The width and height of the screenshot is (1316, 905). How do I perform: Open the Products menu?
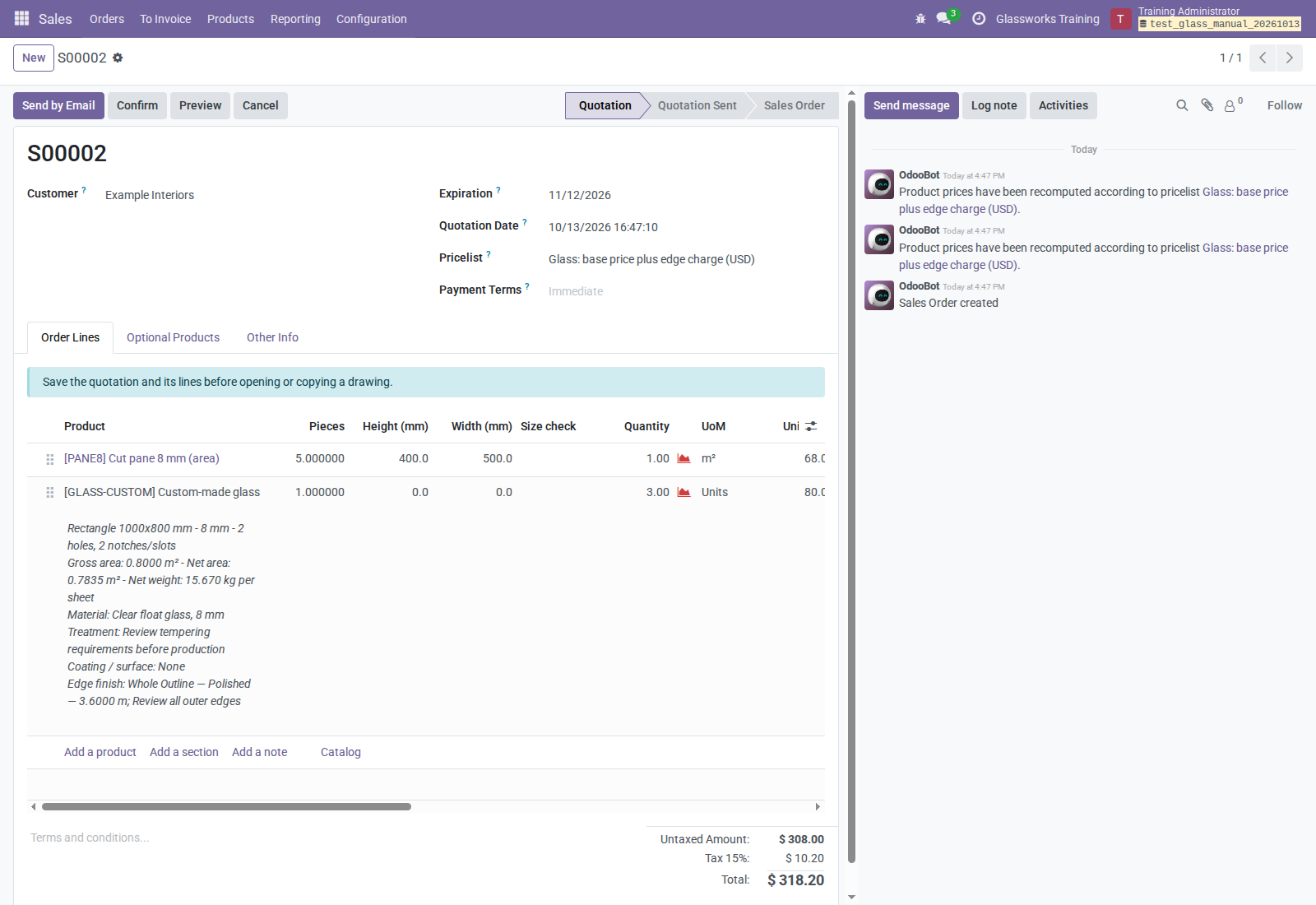tap(230, 18)
